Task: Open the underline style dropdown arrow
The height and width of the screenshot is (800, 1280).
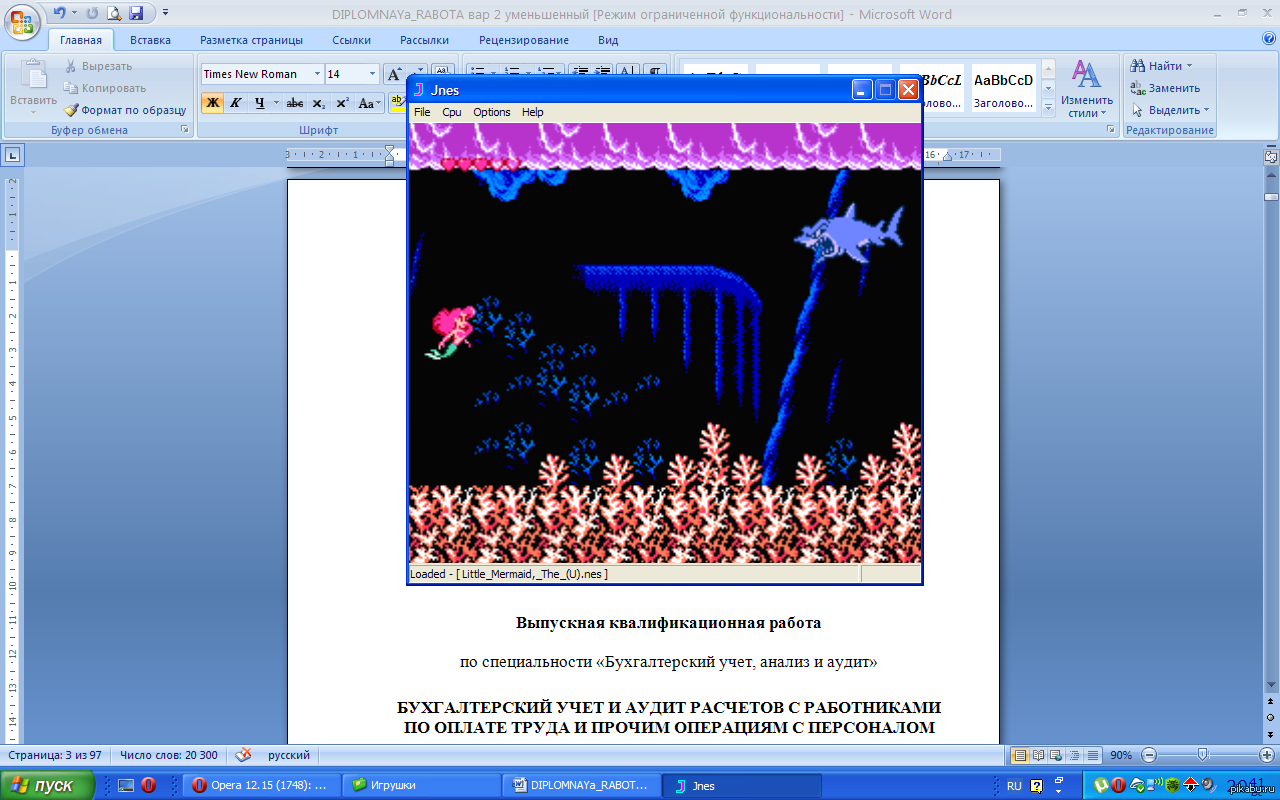Action: [275, 103]
